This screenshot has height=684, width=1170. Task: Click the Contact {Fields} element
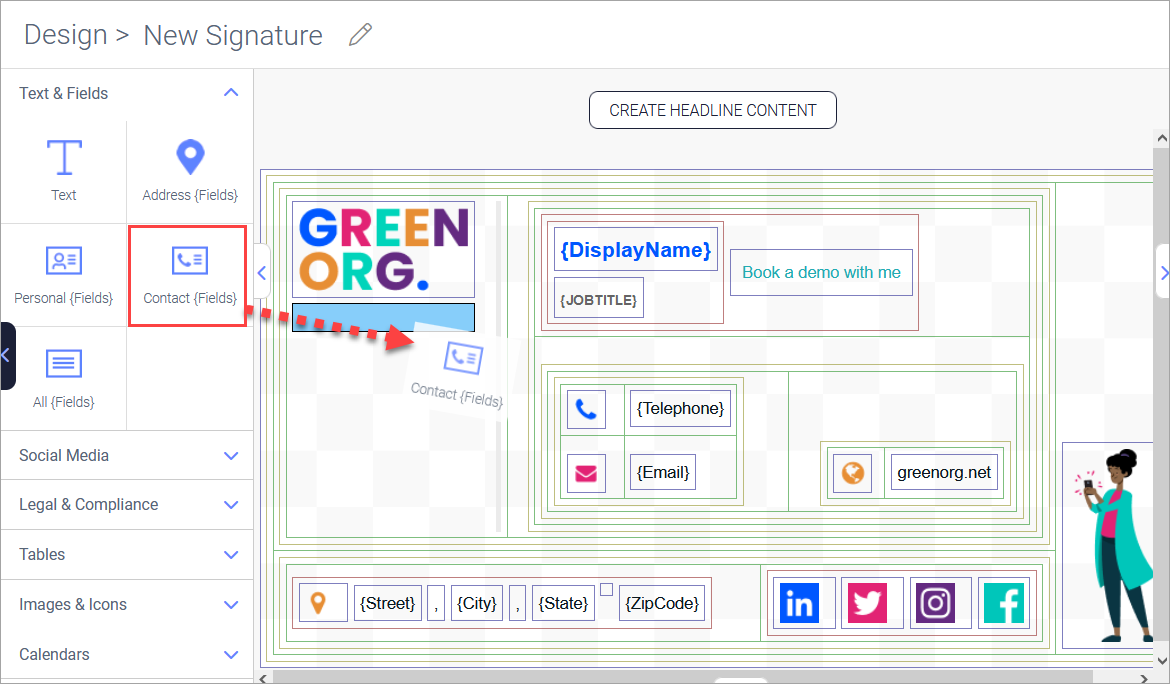point(187,274)
